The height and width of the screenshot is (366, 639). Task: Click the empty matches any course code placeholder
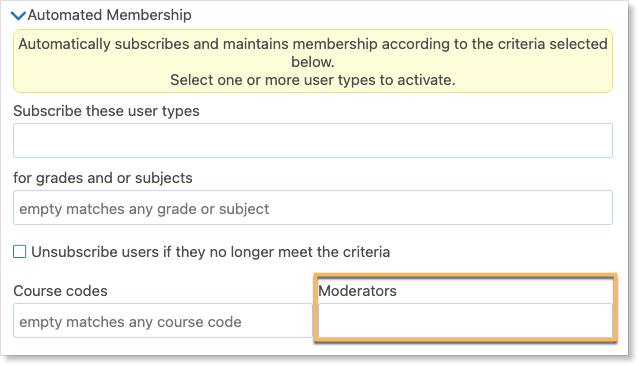130,322
